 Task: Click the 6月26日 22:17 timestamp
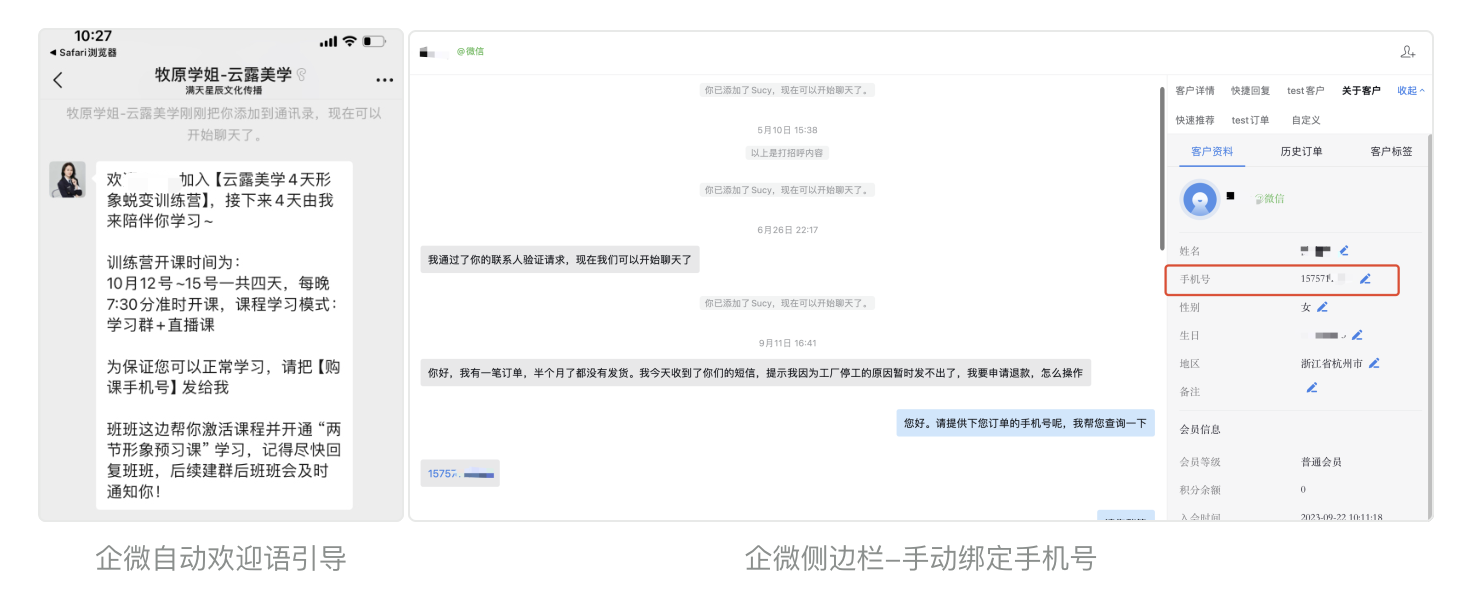pos(788,230)
